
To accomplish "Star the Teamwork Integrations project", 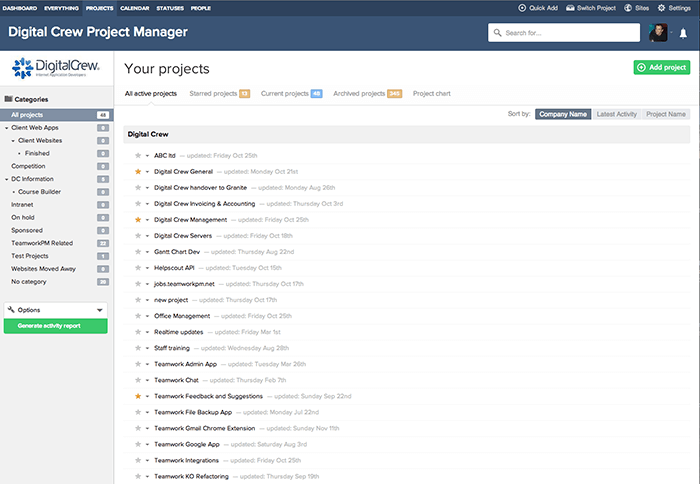I will point(138,460).
